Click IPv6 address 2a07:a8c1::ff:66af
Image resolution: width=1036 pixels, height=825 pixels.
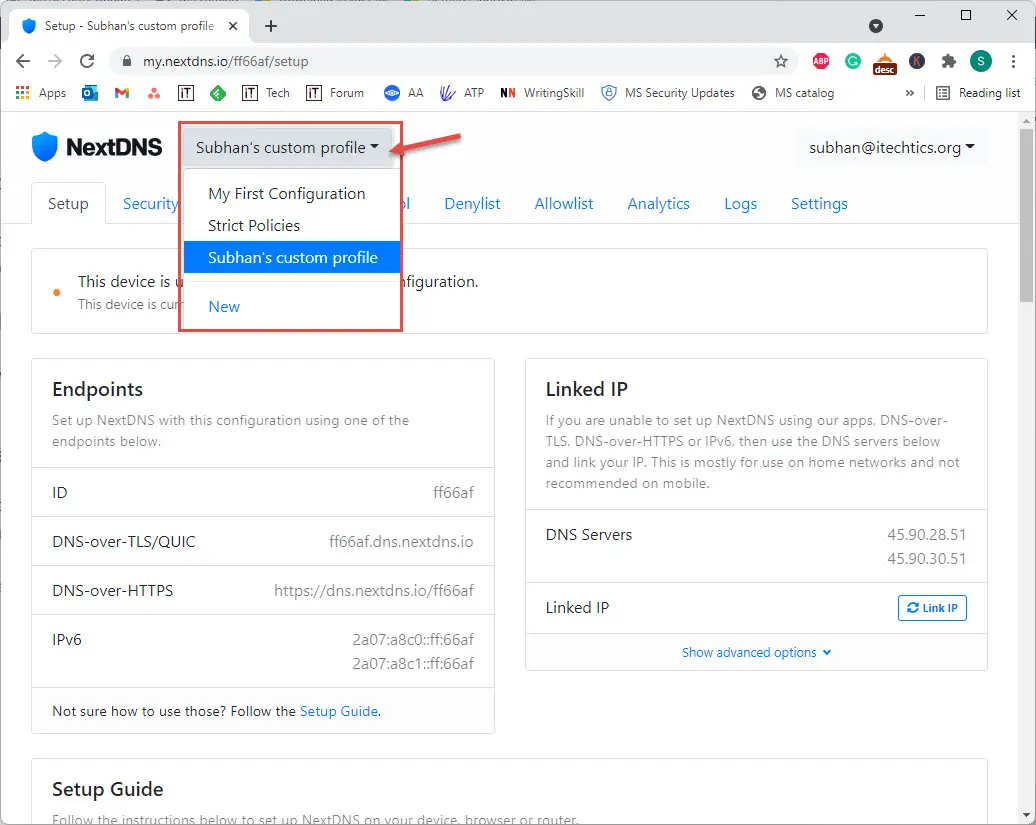pyautogui.click(x=413, y=663)
